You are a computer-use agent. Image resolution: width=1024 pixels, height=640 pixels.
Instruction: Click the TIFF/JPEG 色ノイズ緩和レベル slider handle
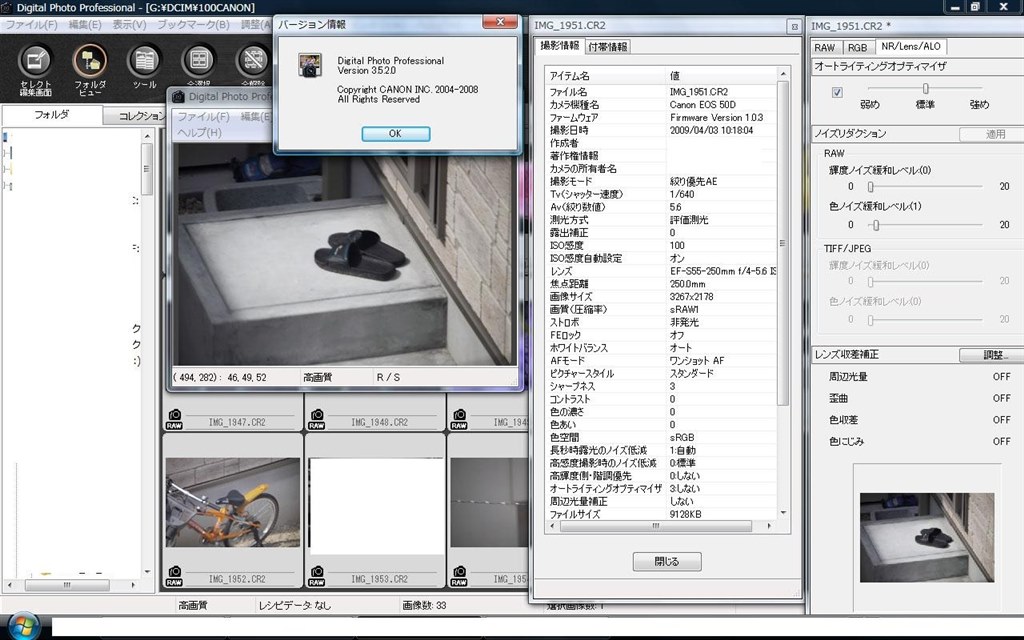871,320
